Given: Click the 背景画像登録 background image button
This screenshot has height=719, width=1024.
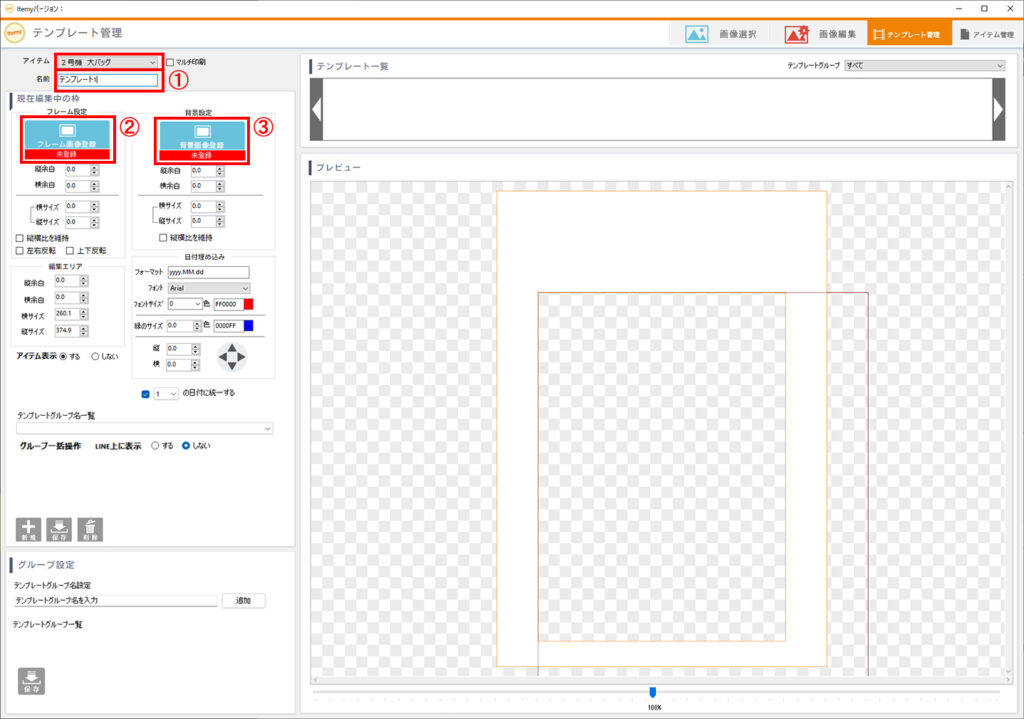Looking at the screenshot, I should (x=202, y=135).
